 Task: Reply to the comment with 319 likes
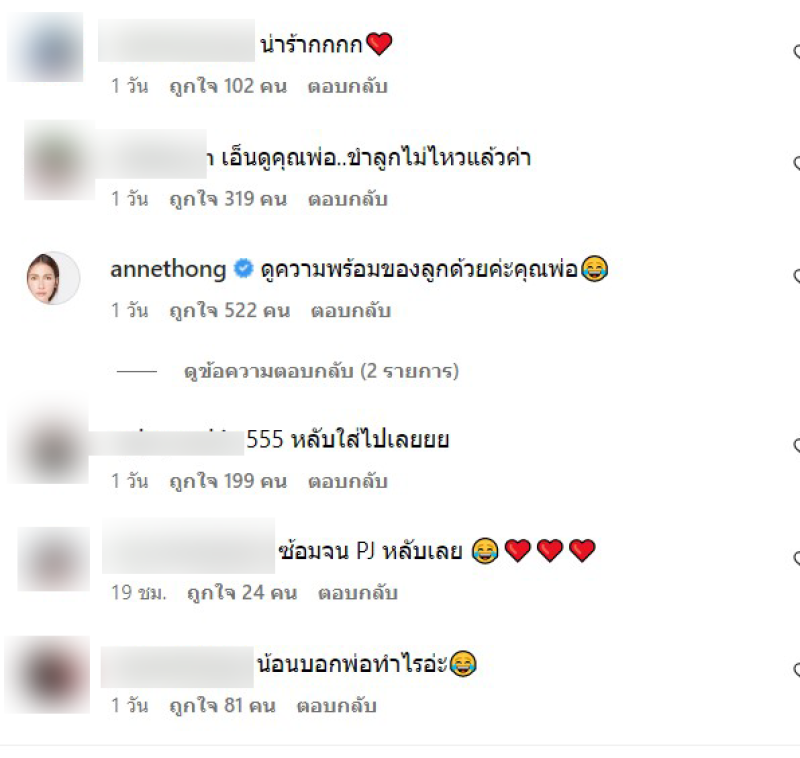click(x=347, y=199)
